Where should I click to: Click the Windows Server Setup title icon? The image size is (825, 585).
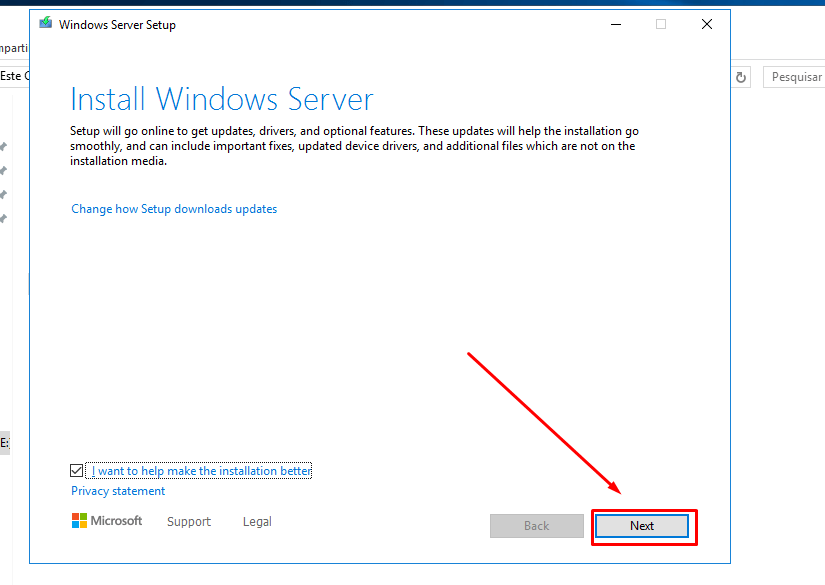point(46,23)
